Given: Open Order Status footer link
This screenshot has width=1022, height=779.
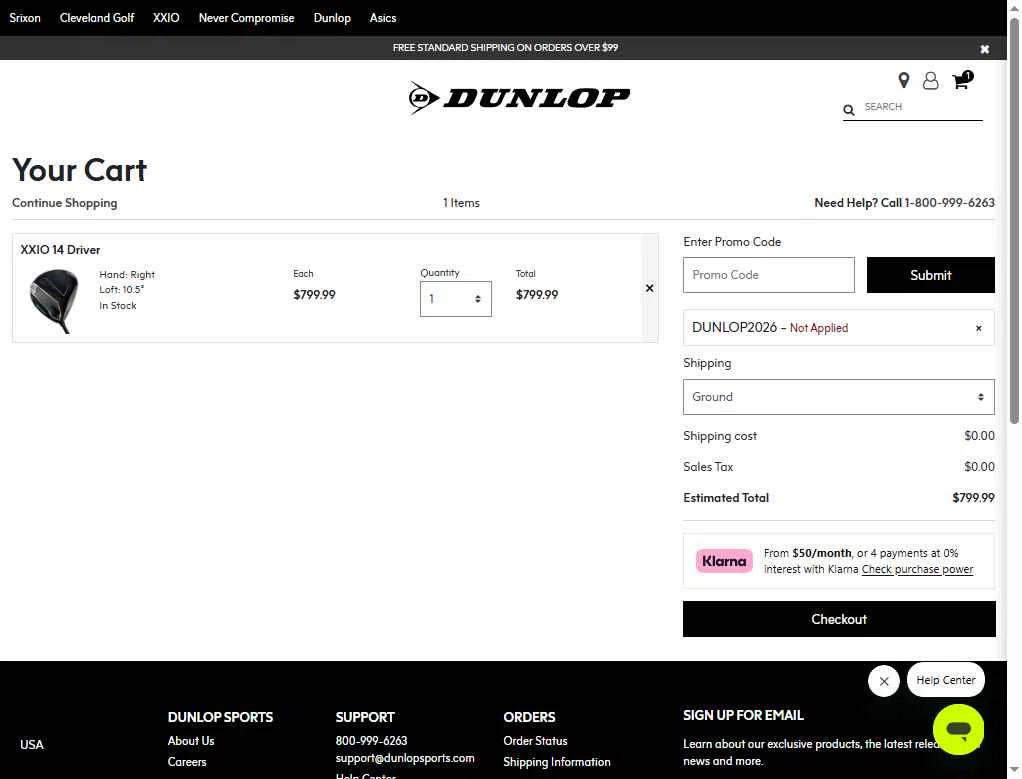Looking at the screenshot, I should click(x=535, y=741).
